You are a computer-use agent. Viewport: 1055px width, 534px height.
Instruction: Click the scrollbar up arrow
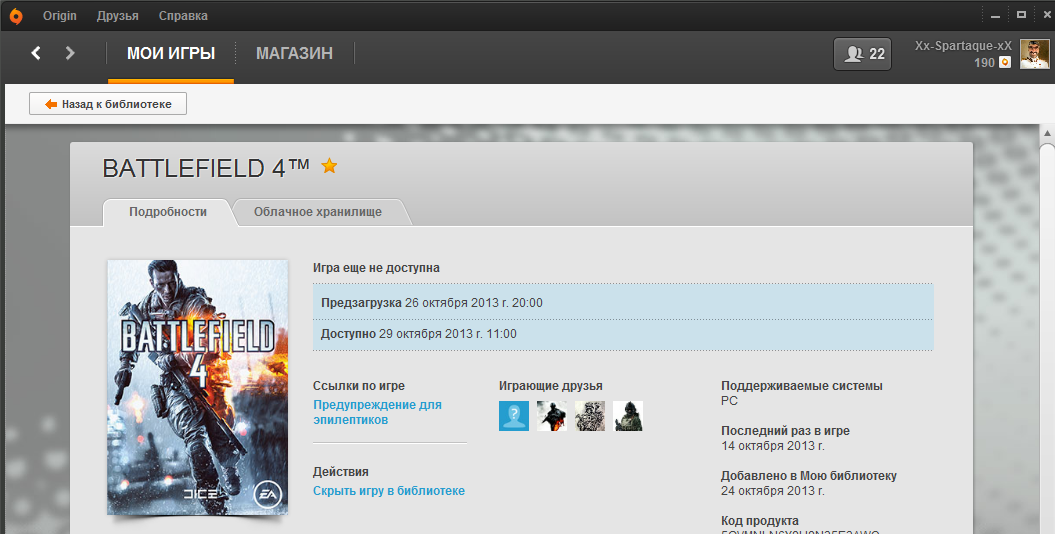pos(1047,134)
